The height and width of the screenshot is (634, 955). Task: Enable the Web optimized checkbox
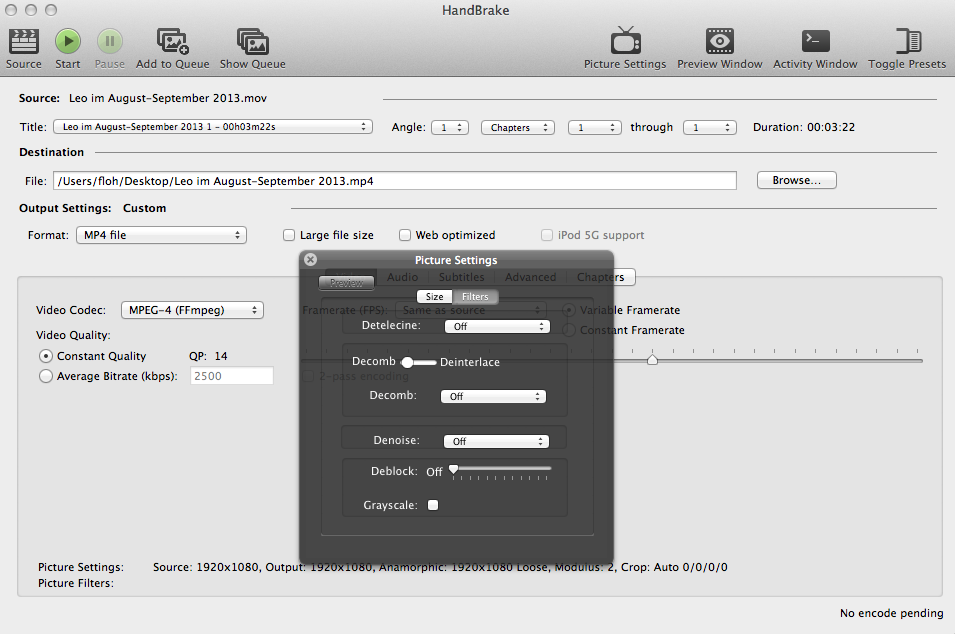click(404, 235)
